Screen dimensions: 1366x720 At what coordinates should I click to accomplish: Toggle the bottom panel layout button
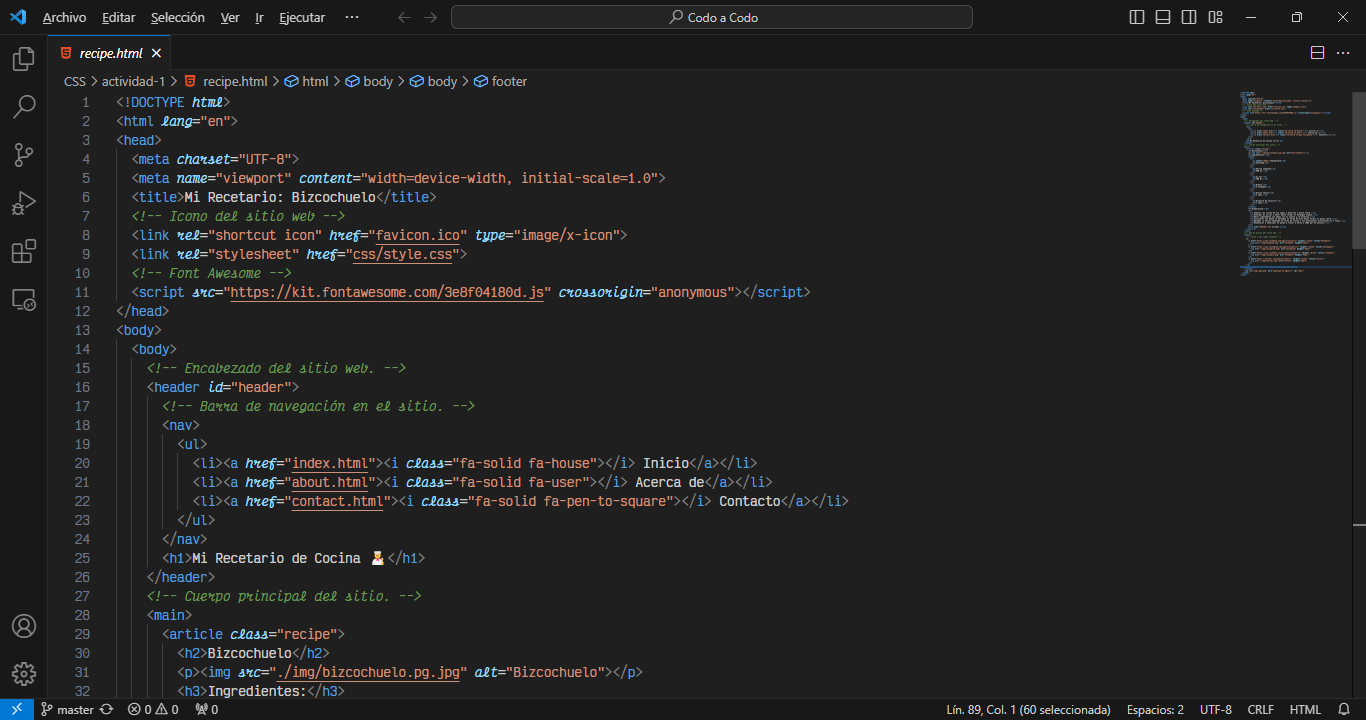[x=1163, y=17]
